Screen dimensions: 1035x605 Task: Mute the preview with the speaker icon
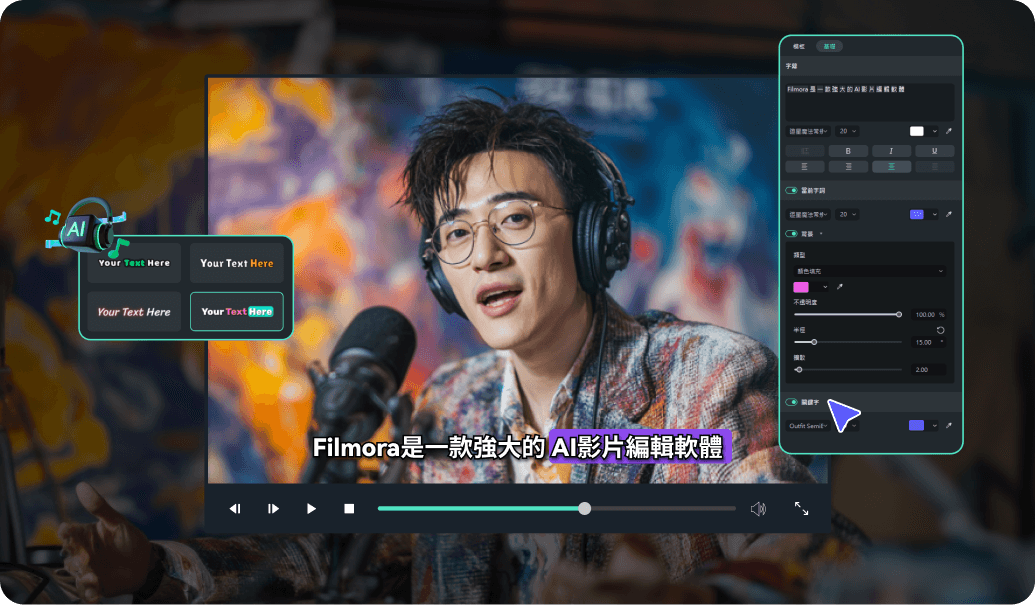click(758, 509)
